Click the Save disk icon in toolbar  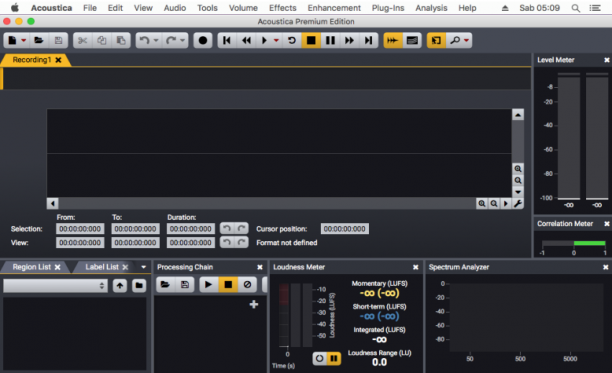tap(58, 40)
